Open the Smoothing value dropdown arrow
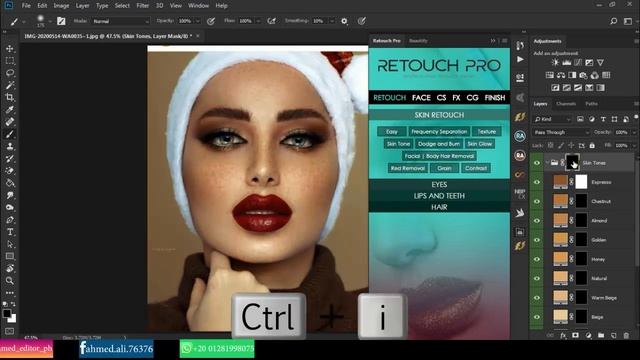Screen dimensions: 640x360 331,21
